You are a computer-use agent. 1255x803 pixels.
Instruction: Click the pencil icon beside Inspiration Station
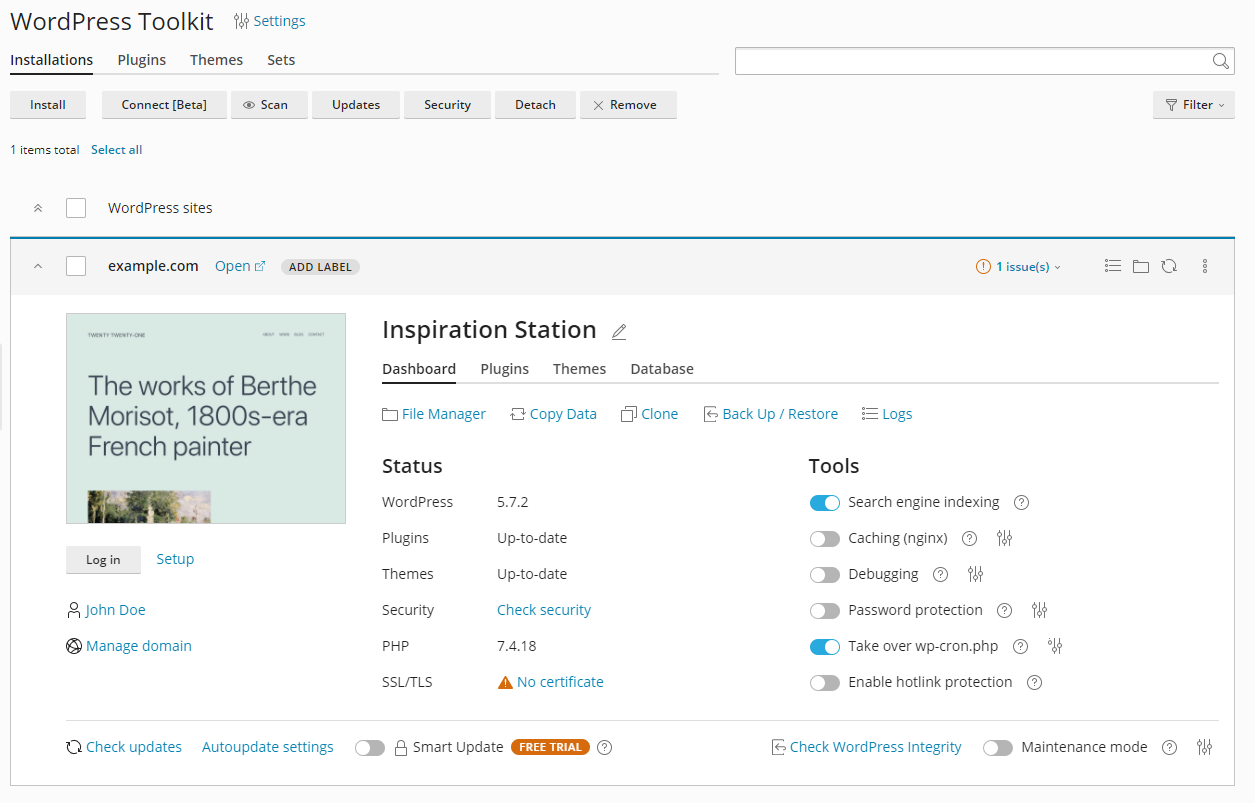619,332
